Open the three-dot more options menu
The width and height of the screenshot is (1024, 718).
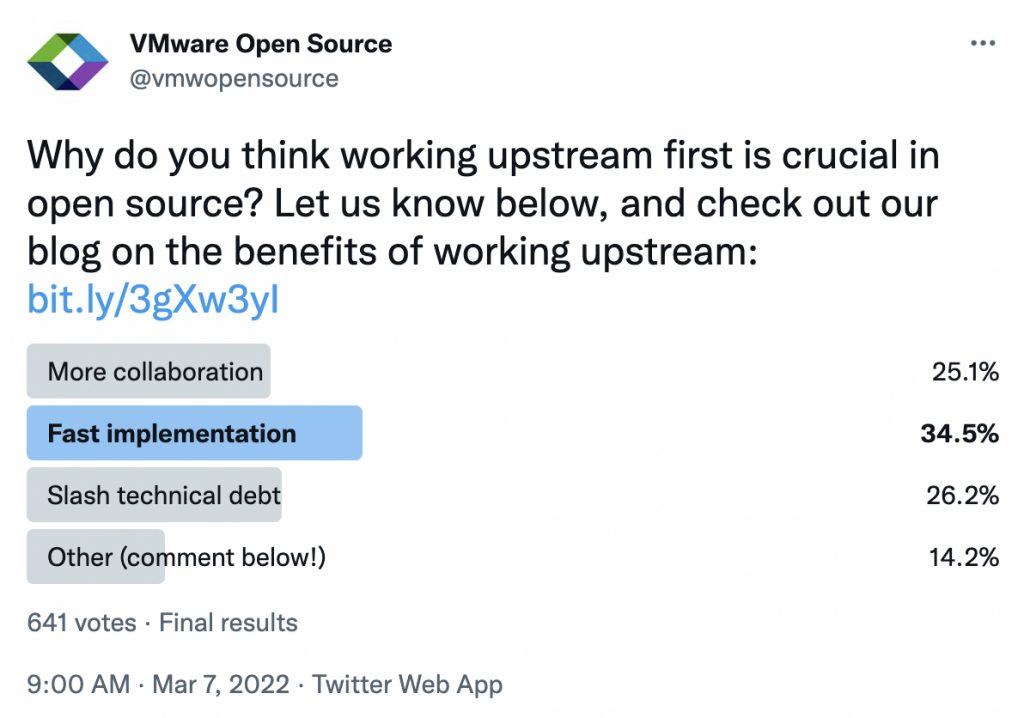(983, 45)
